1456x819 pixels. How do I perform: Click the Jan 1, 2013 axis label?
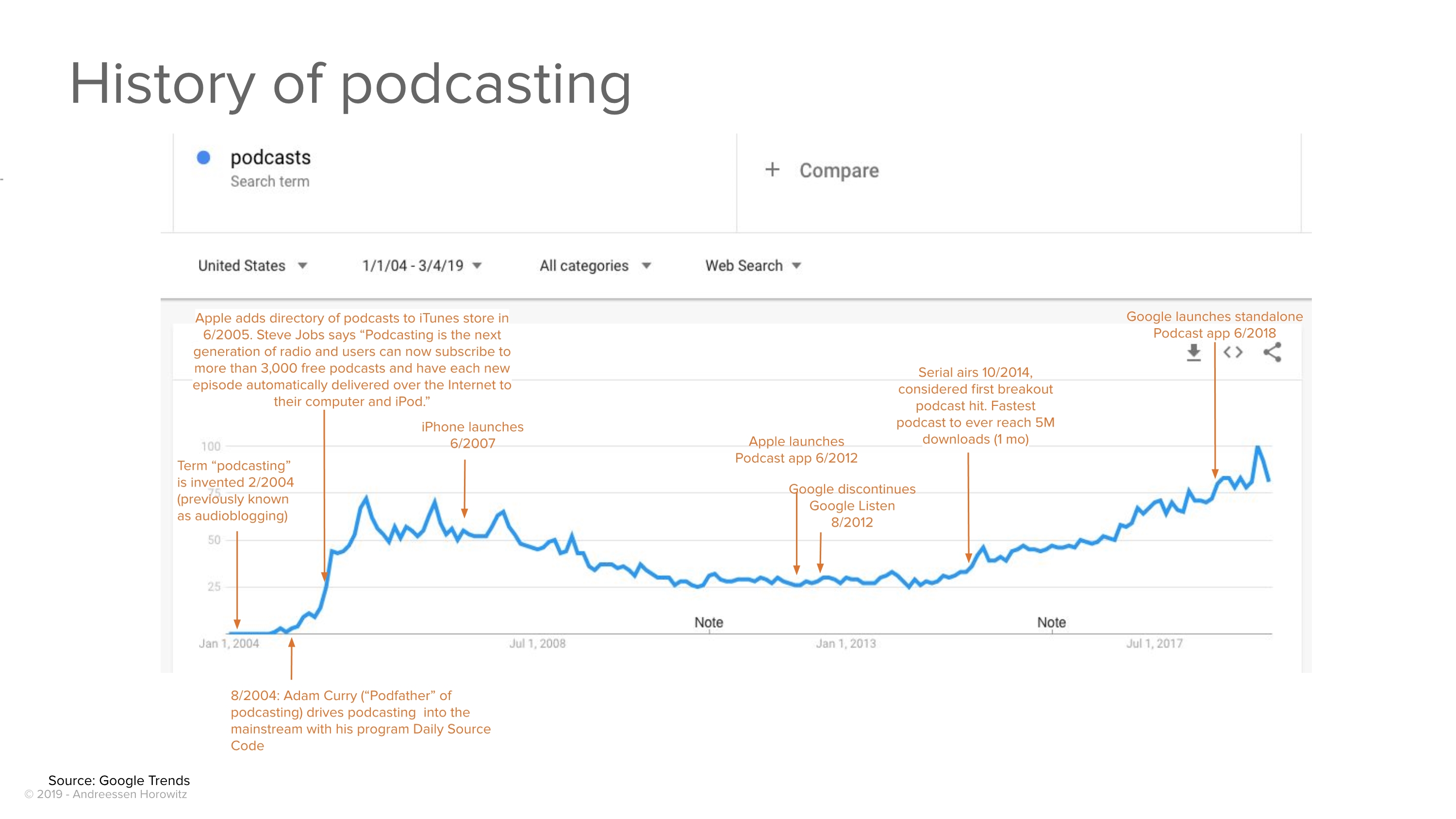pyautogui.click(x=845, y=643)
